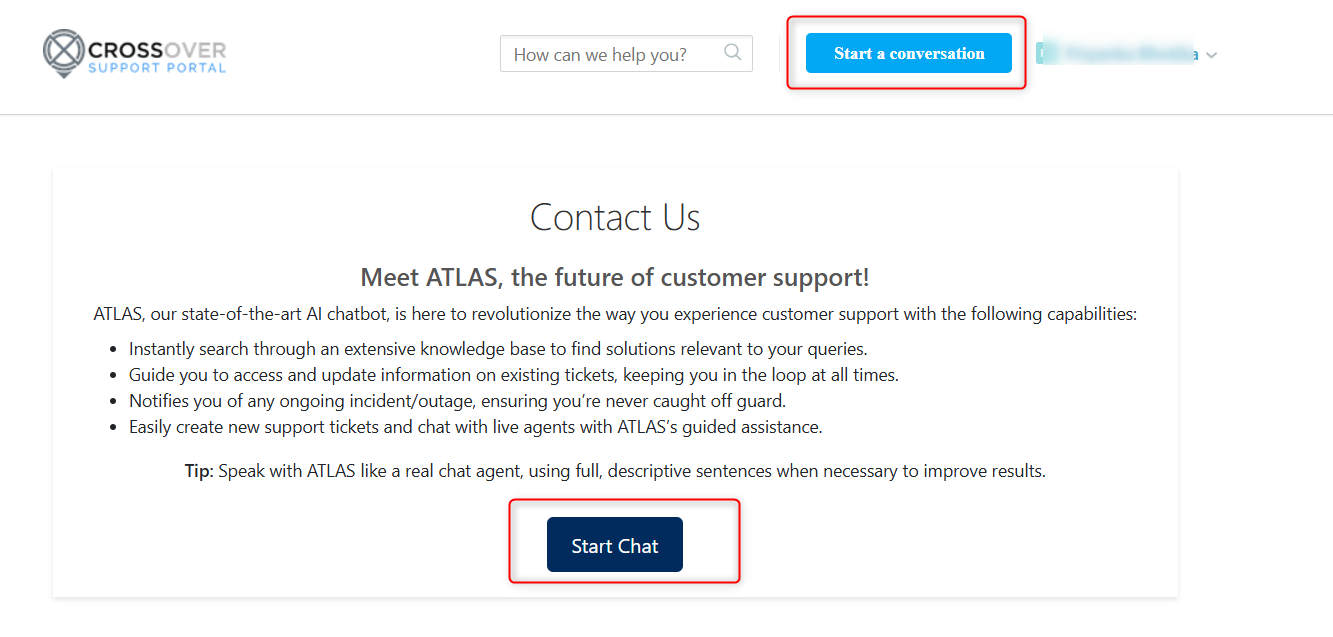Click the tip sentence about descriptive sentences
The height and width of the screenshot is (637, 1333).
coord(630,471)
